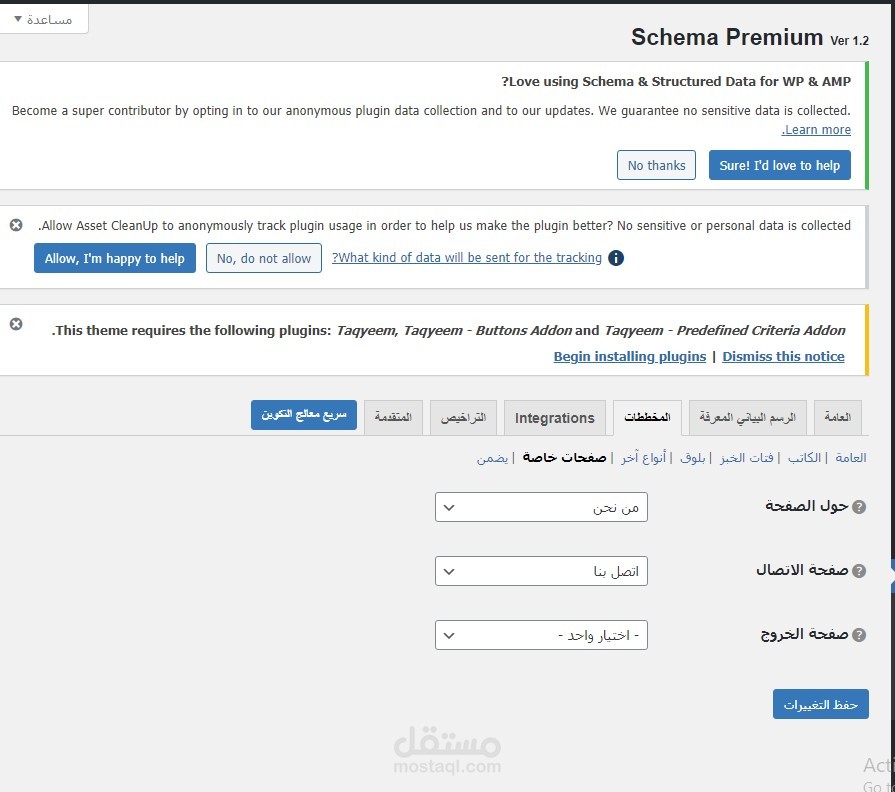Open the Learn more link
This screenshot has height=792, width=895.
click(817, 130)
